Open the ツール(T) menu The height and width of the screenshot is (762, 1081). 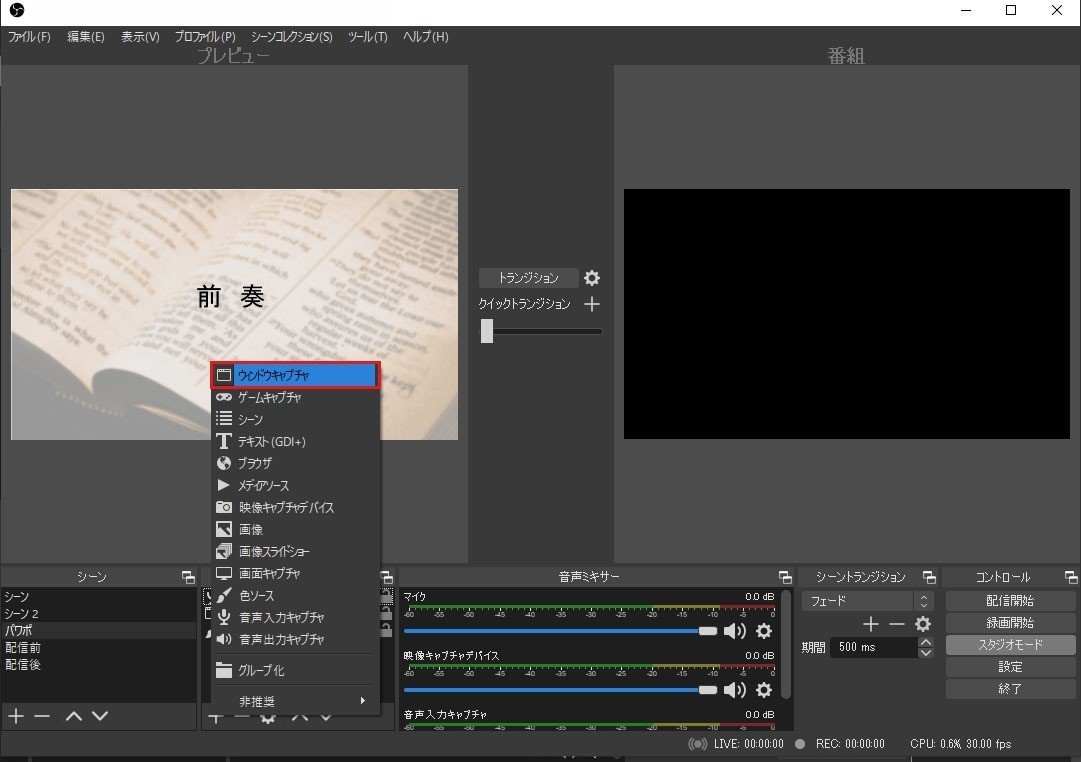(367, 37)
